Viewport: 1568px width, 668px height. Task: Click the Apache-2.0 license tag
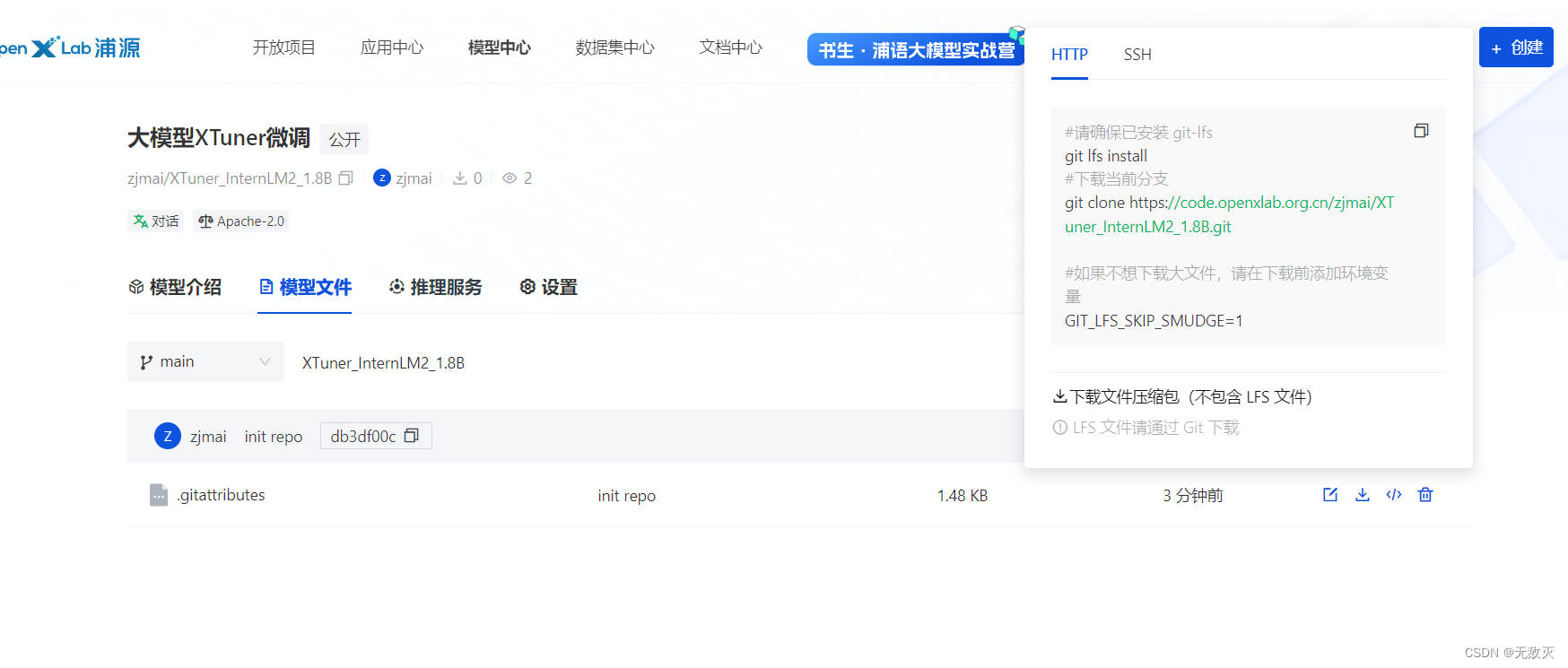pyautogui.click(x=241, y=221)
